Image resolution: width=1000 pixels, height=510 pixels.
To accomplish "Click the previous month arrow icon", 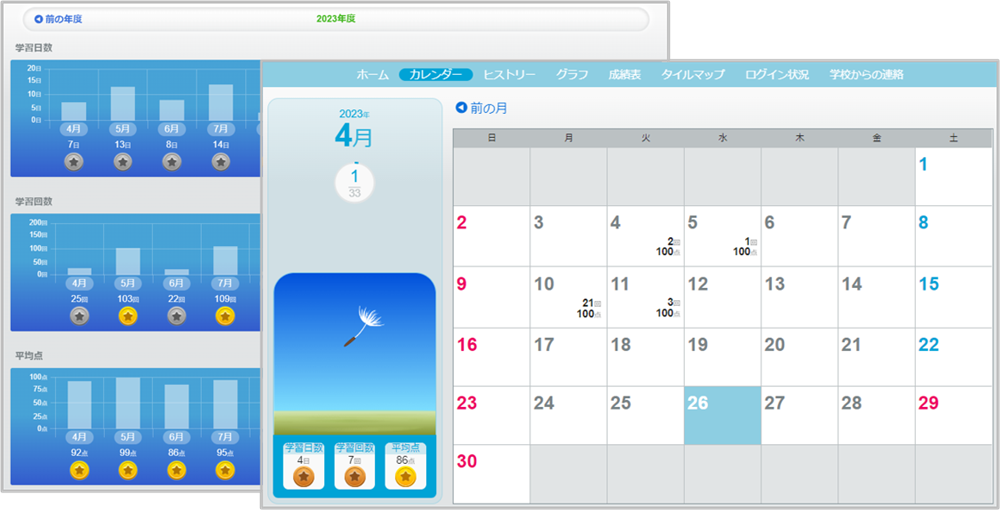I will click(x=461, y=108).
